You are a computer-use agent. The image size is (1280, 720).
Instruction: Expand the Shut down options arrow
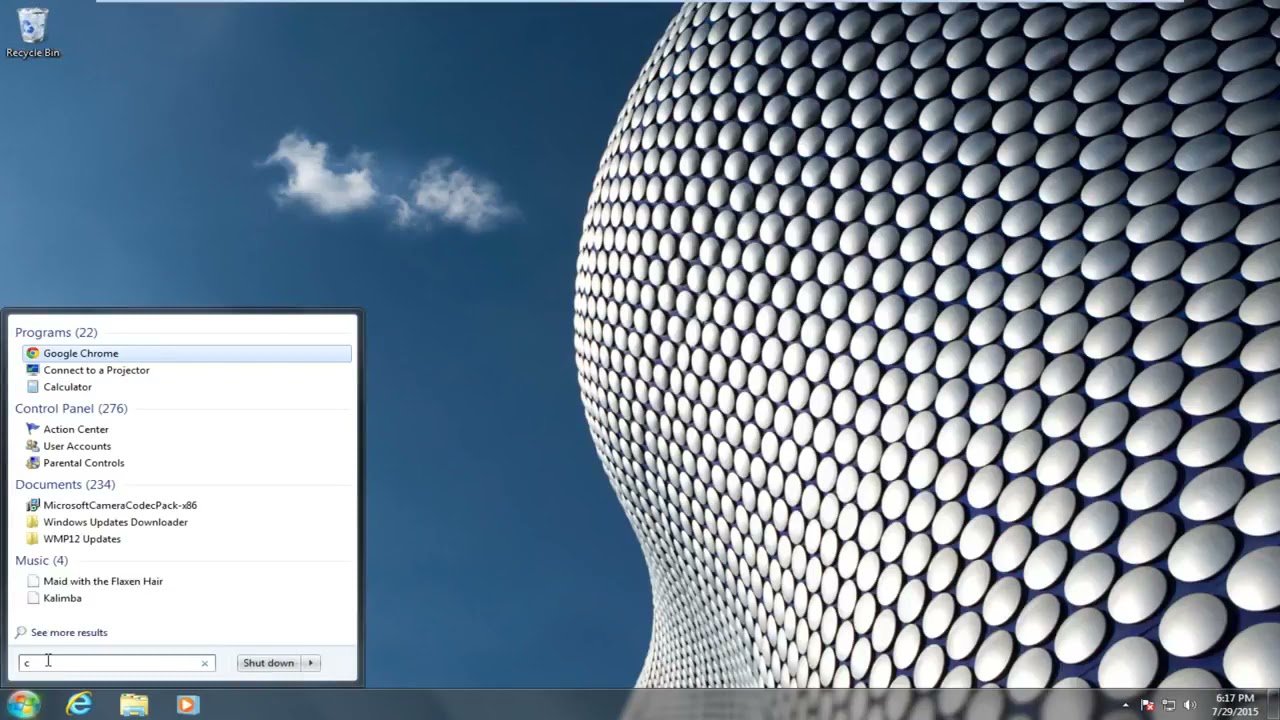tap(311, 663)
